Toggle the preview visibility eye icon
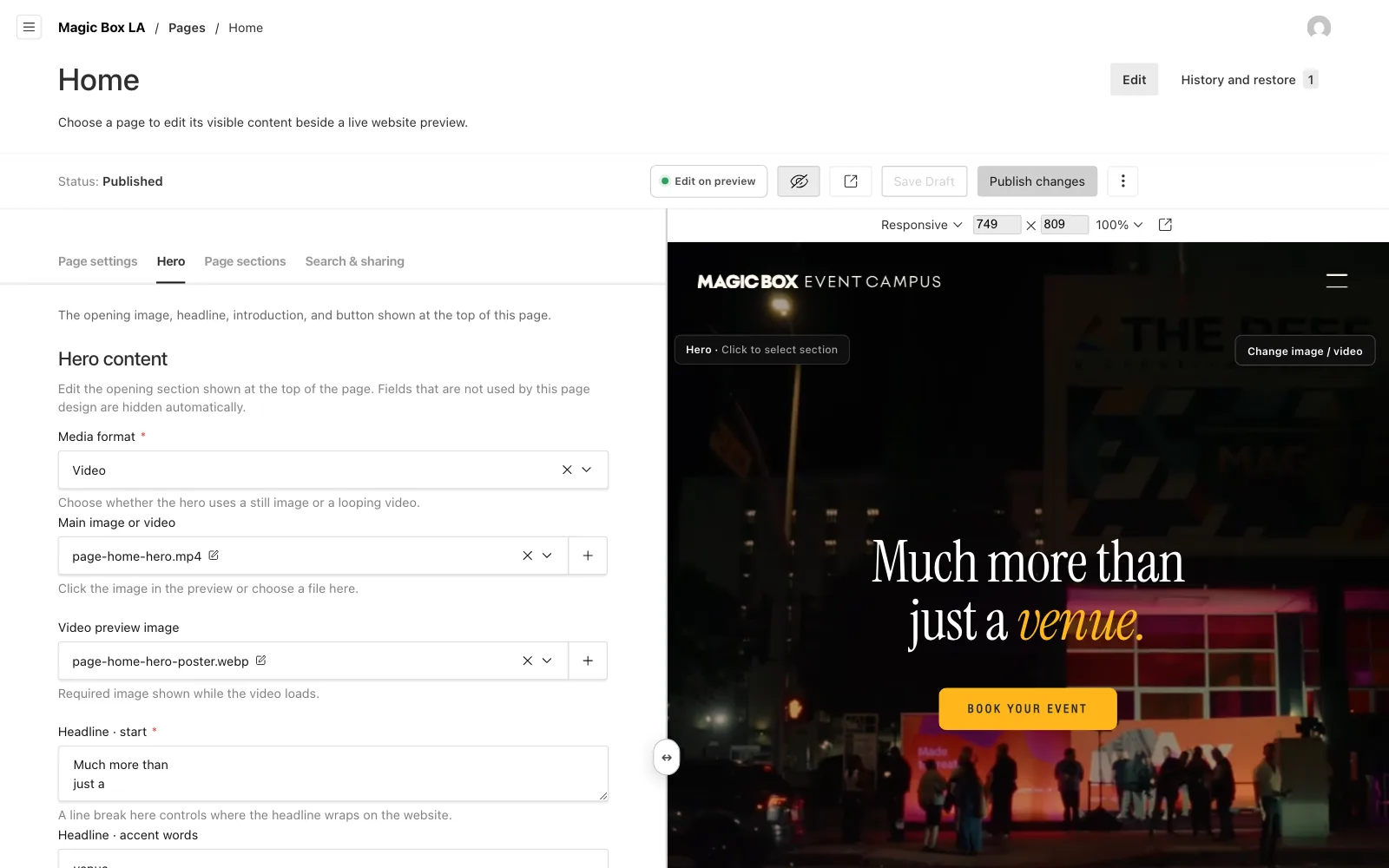This screenshot has width=1389, height=868. pos(799,181)
